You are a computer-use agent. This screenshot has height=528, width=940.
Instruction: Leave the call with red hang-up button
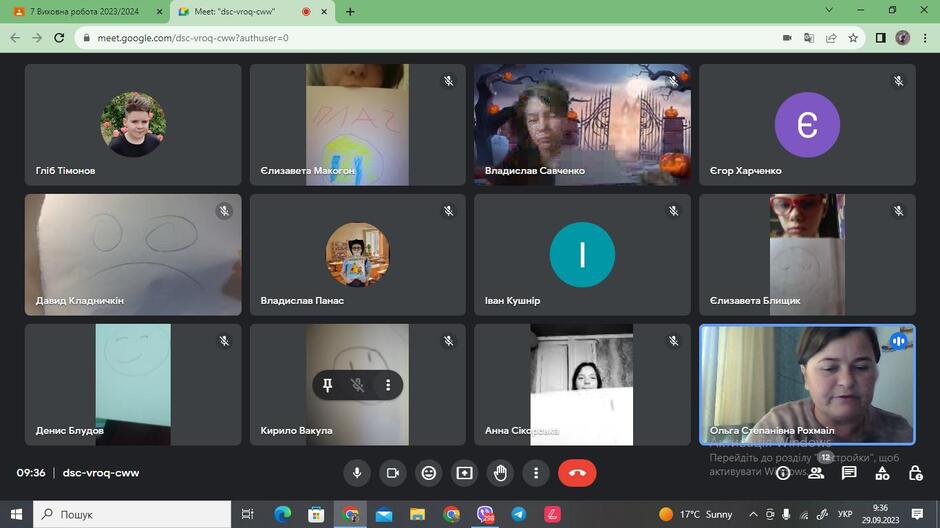coord(577,473)
